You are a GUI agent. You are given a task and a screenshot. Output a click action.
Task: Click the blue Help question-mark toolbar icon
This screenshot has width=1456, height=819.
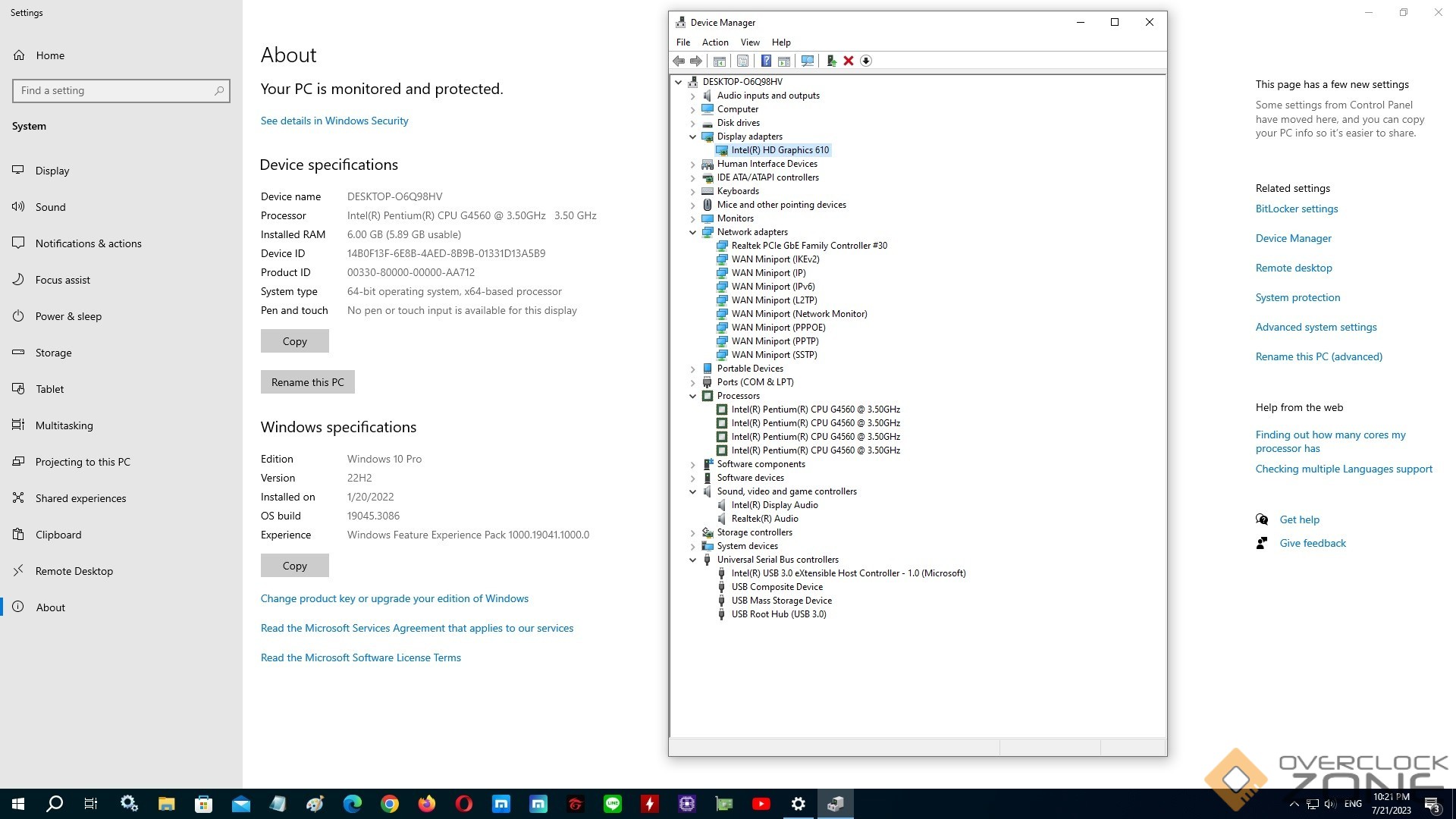766,61
